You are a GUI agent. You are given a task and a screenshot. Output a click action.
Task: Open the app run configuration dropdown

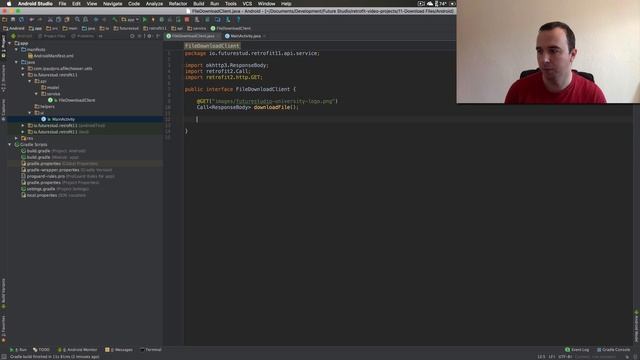[x=130, y=20]
